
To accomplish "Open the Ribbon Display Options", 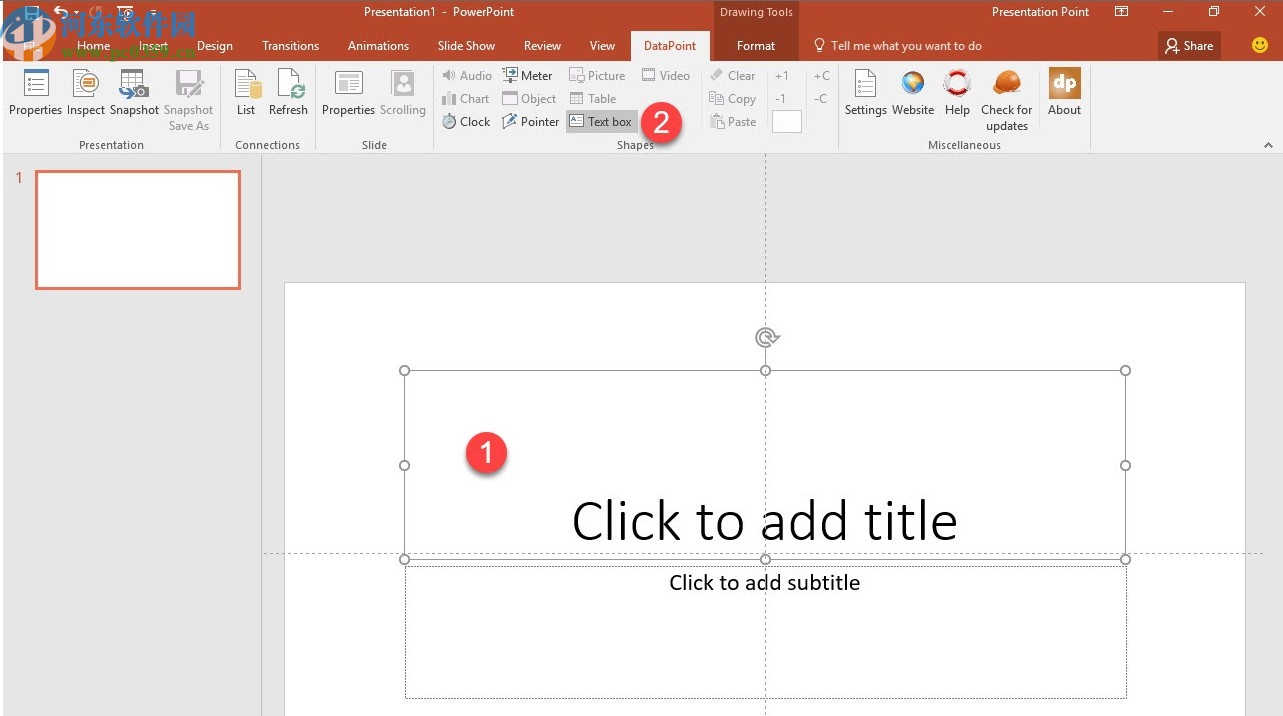I will pyautogui.click(x=1122, y=12).
